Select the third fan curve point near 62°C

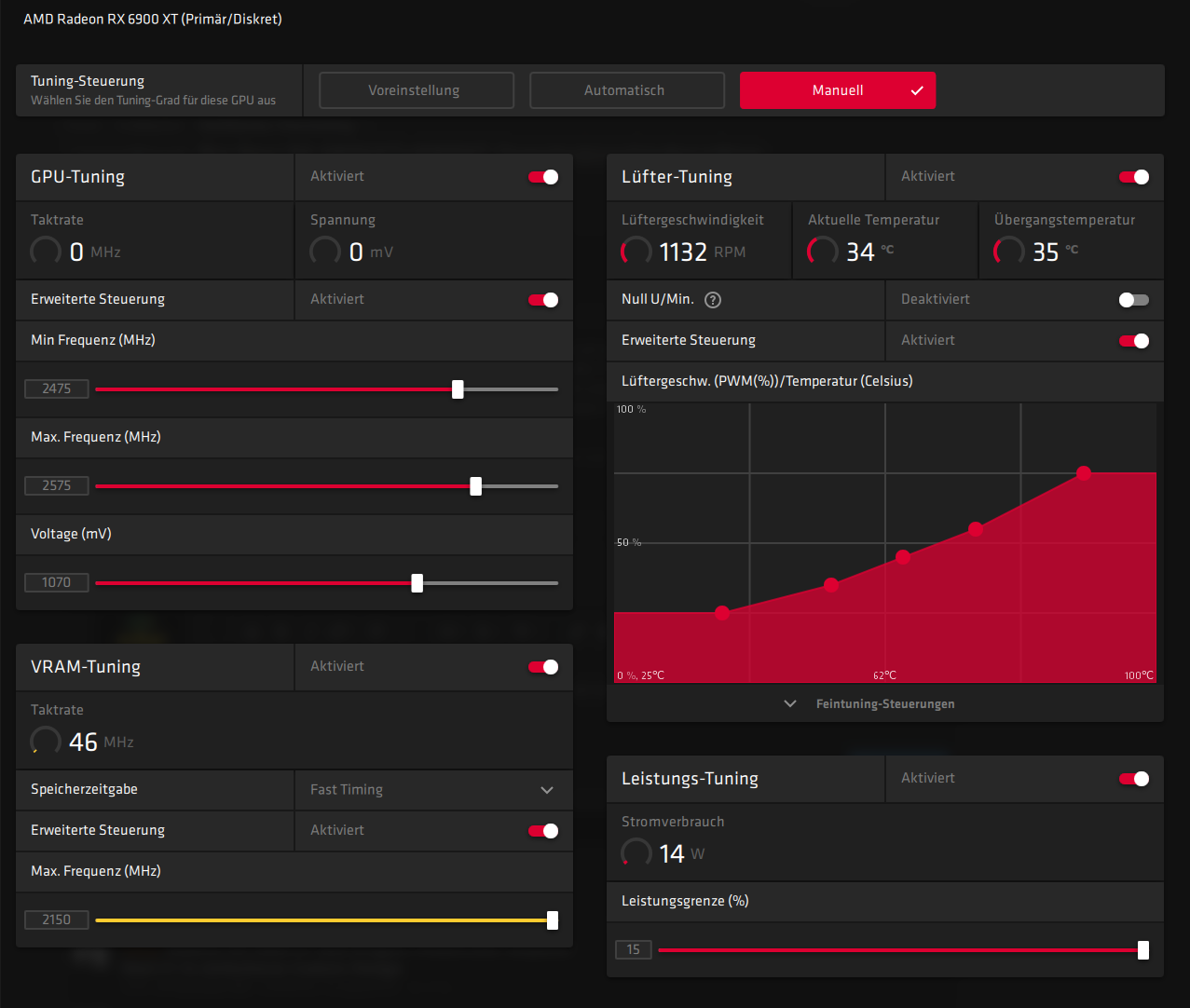903,557
